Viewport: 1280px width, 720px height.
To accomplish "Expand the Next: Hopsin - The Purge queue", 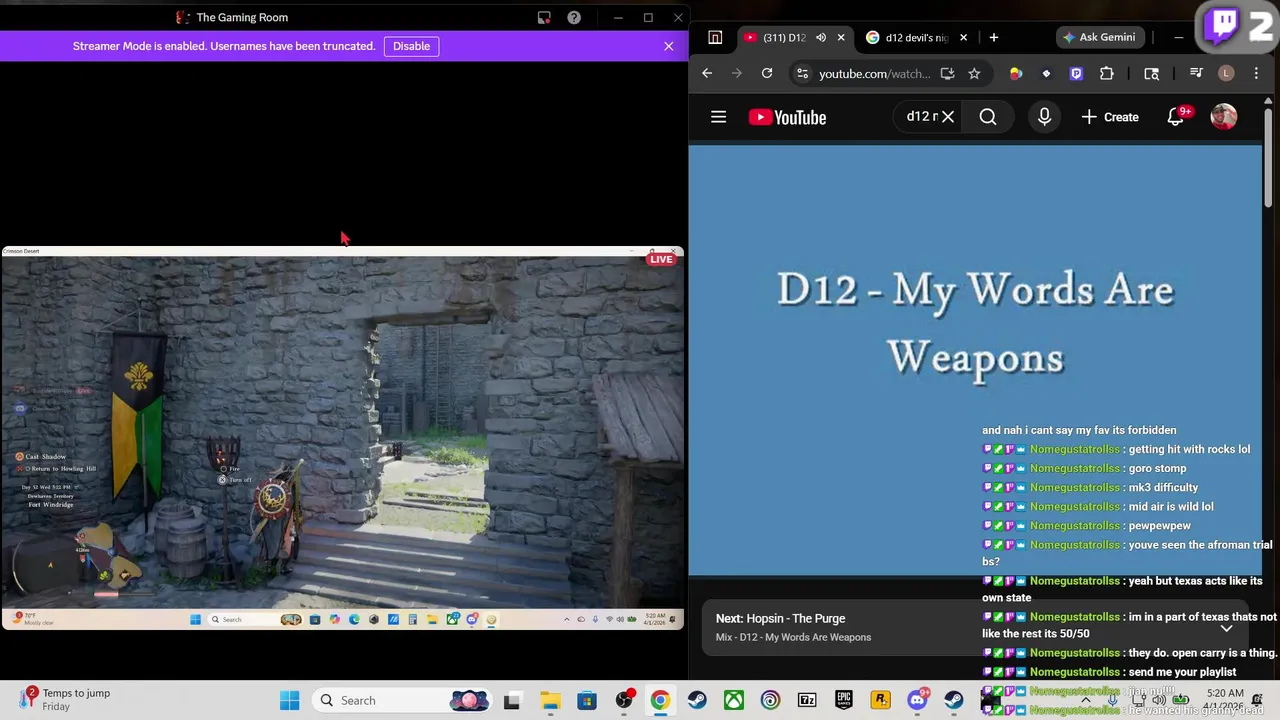I will [1226, 628].
